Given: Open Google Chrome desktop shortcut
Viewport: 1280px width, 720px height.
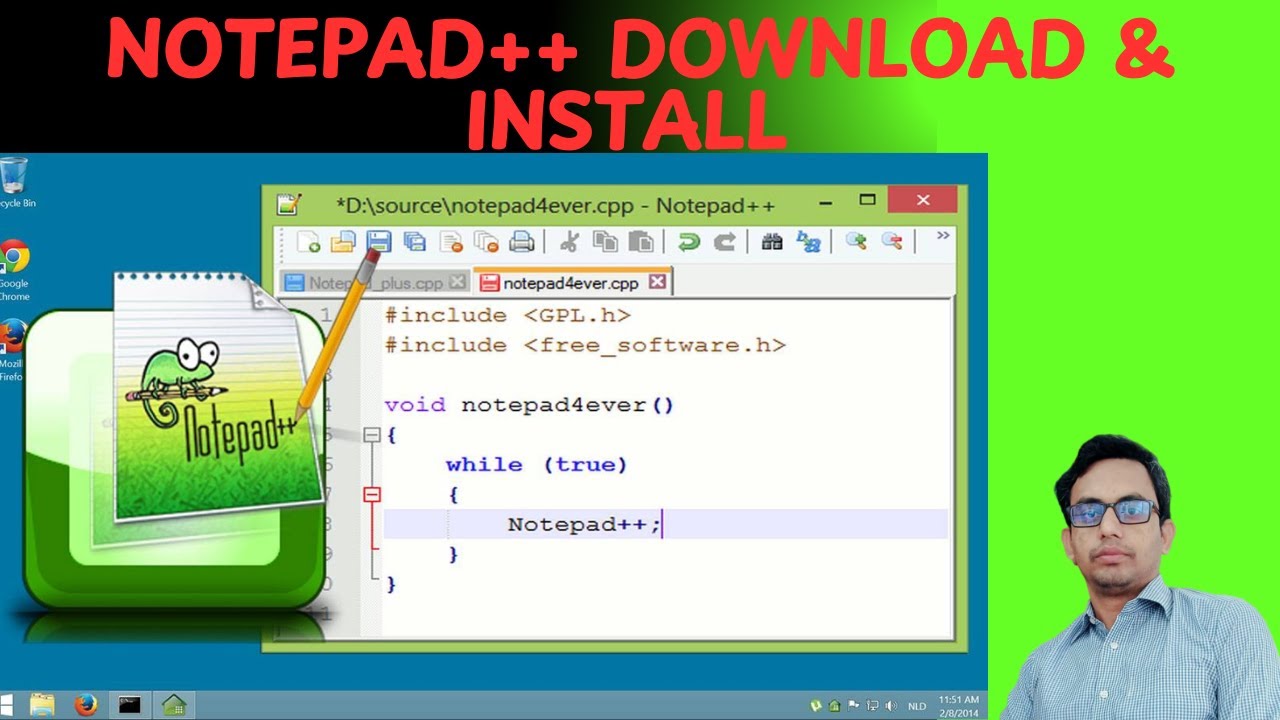Looking at the screenshot, I should [14, 269].
